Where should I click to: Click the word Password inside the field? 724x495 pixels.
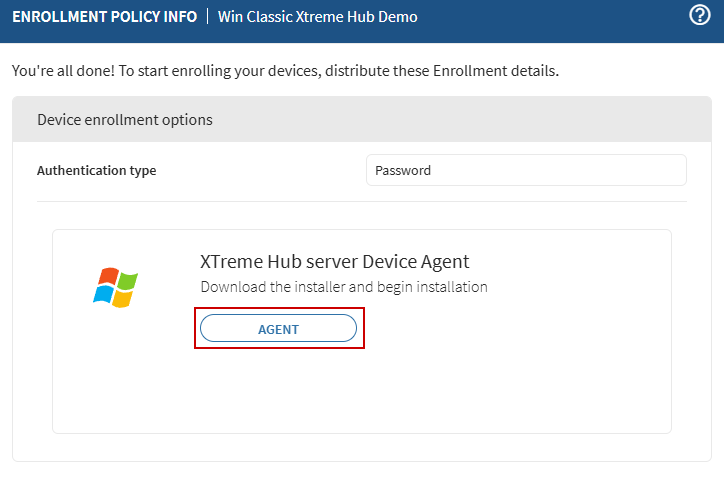[403, 170]
